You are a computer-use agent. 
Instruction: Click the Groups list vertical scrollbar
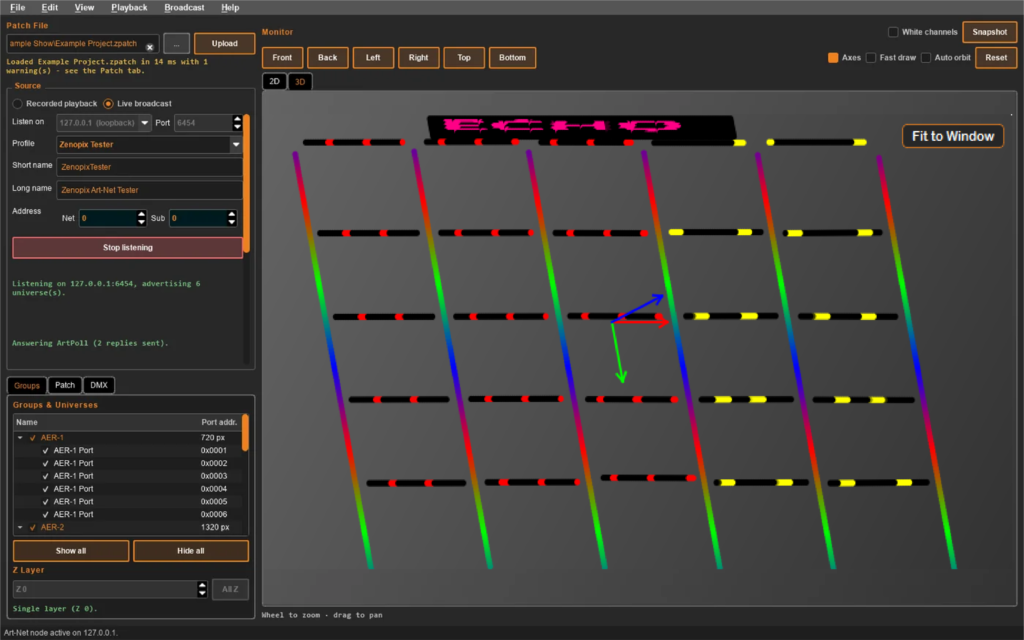pyautogui.click(x=246, y=432)
